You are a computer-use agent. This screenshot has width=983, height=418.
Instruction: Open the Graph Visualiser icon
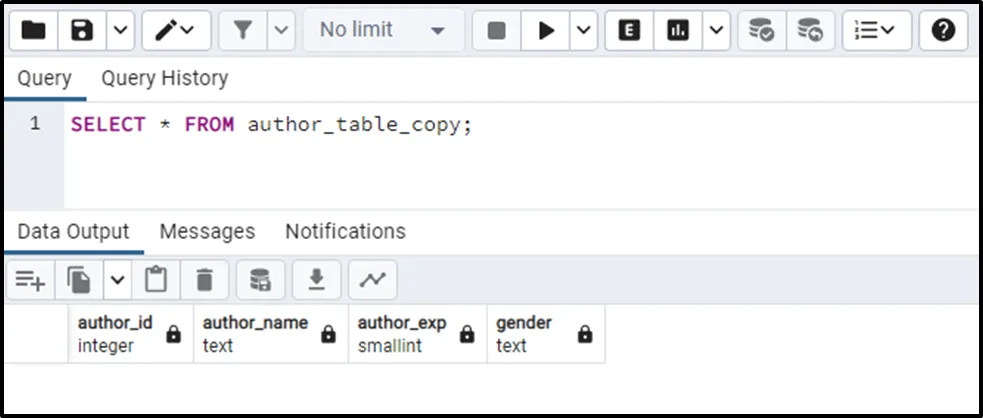372,281
